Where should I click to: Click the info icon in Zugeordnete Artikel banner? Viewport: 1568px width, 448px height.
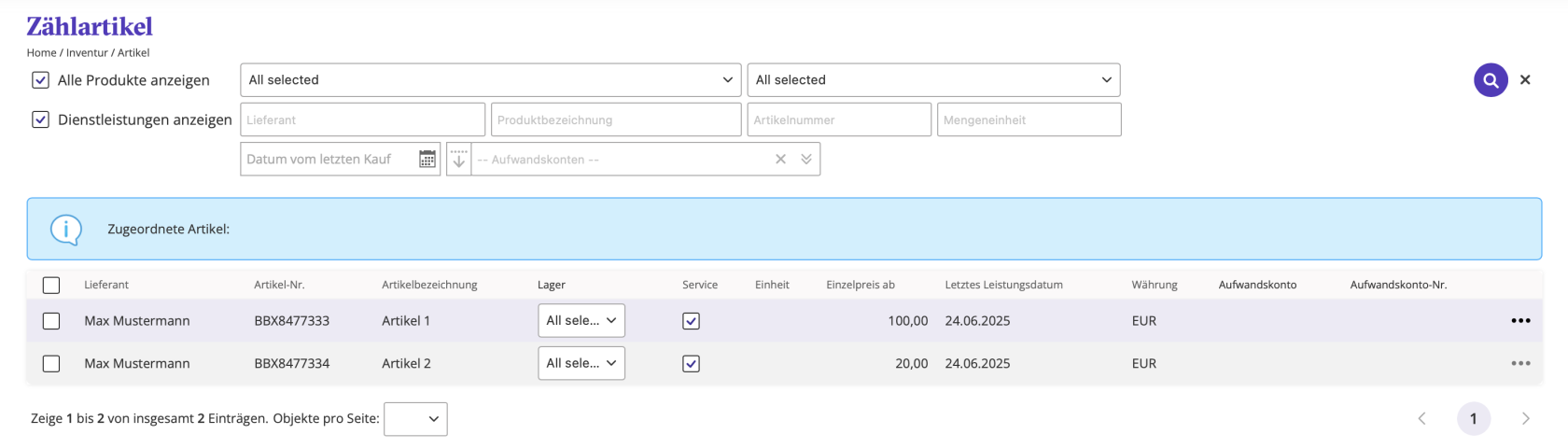pos(66,229)
